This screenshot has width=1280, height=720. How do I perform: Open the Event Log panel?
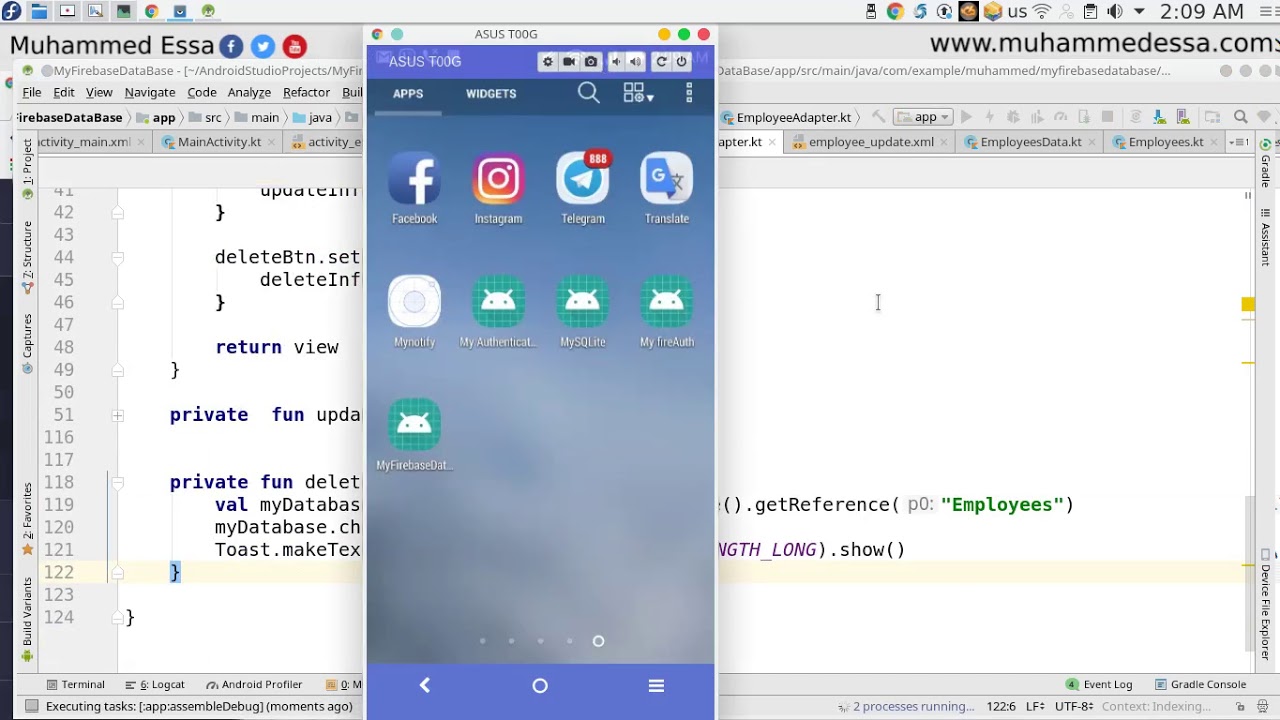[1099, 685]
